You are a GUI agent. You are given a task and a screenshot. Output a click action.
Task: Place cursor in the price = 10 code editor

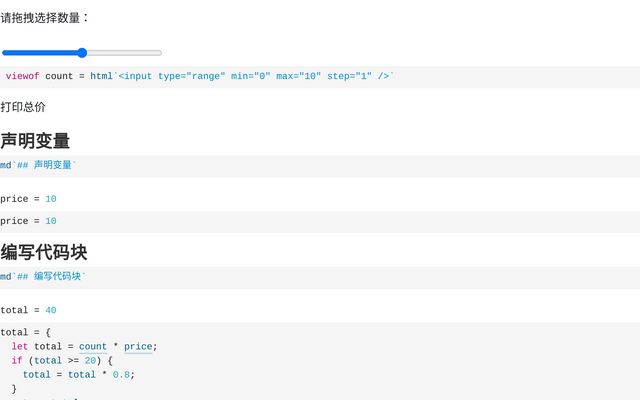(300, 221)
